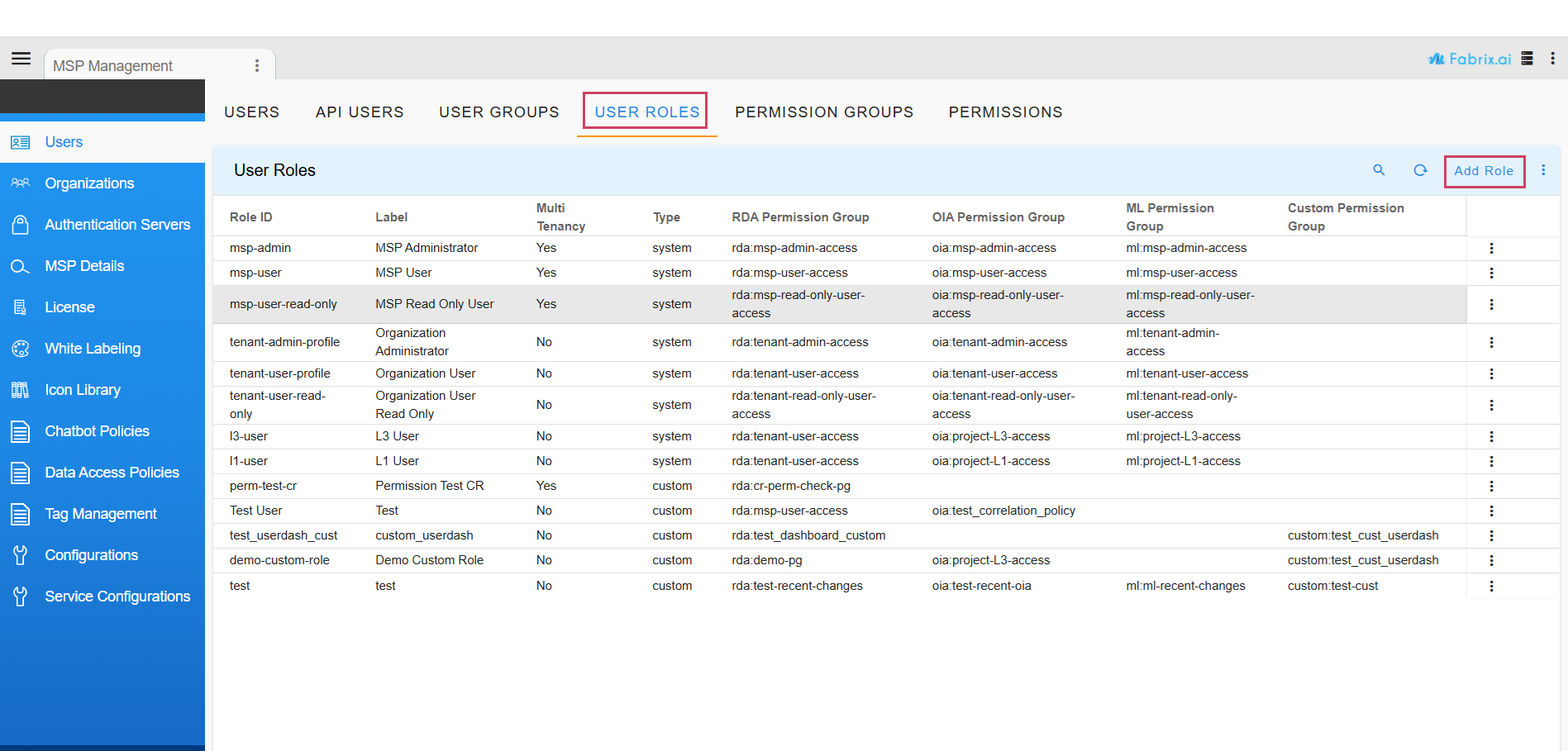Open the three-dot menu for msp-admin row

pyautogui.click(x=1491, y=247)
